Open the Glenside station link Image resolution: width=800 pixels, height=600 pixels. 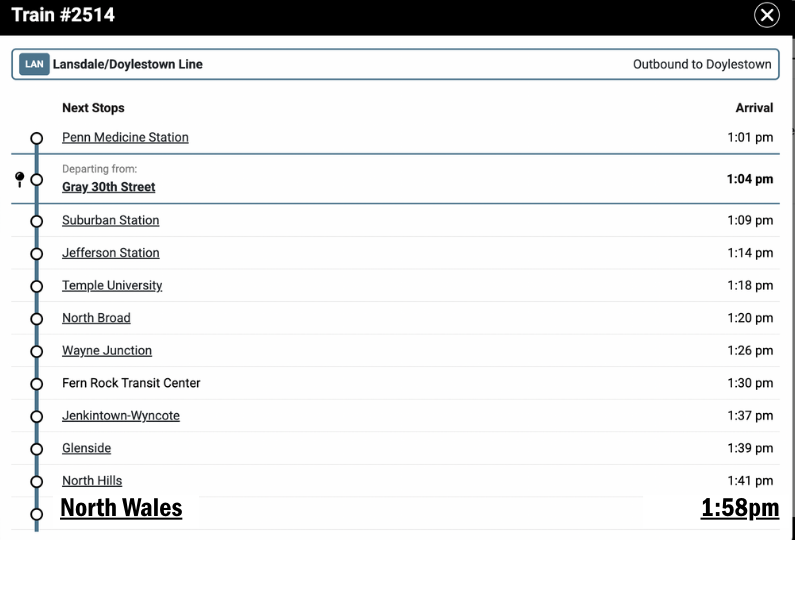pos(86,448)
